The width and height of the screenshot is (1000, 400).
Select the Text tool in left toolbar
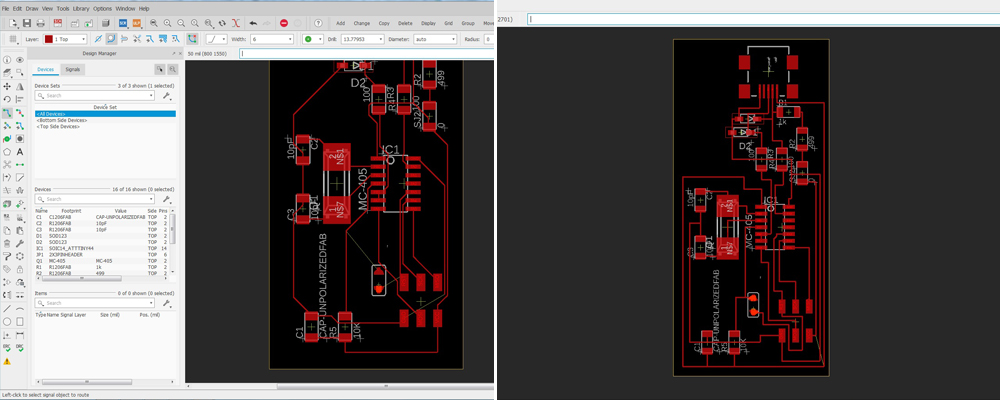click(20, 151)
